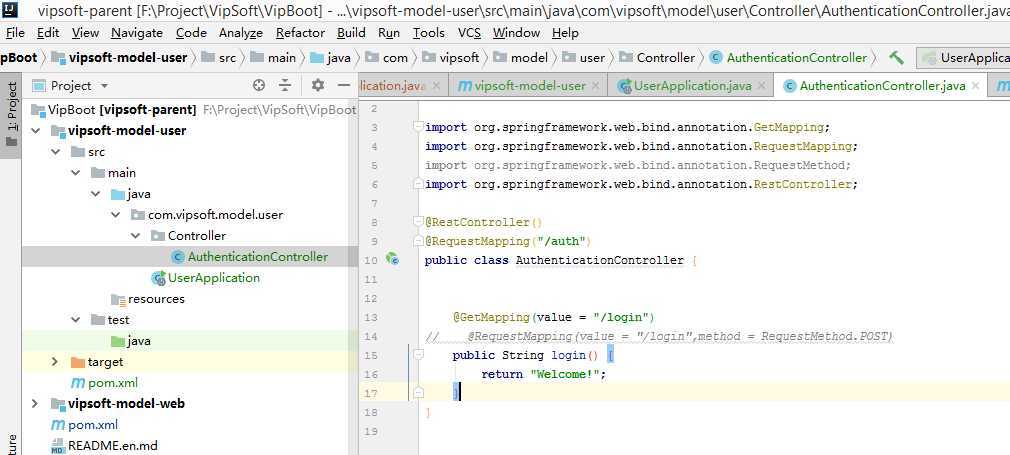
Task: Select AuthenticationController in project tree
Action: [250, 257]
